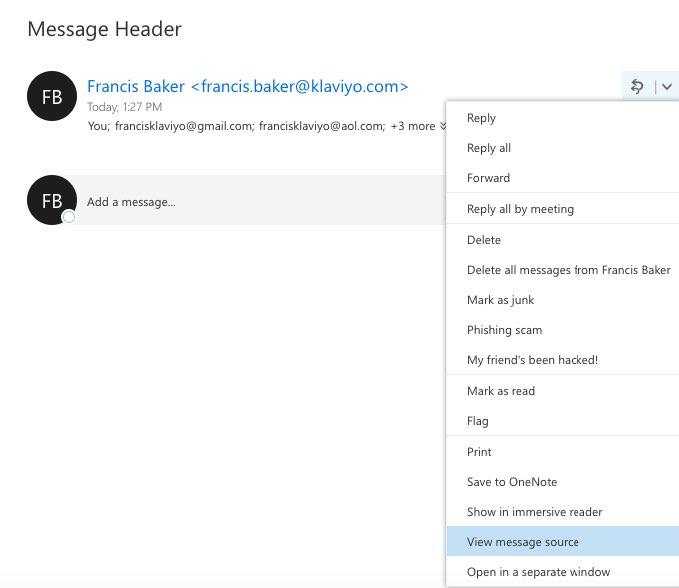Expand the +3 more recipients list
The width and height of the screenshot is (679, 588).
pos(418,126)
